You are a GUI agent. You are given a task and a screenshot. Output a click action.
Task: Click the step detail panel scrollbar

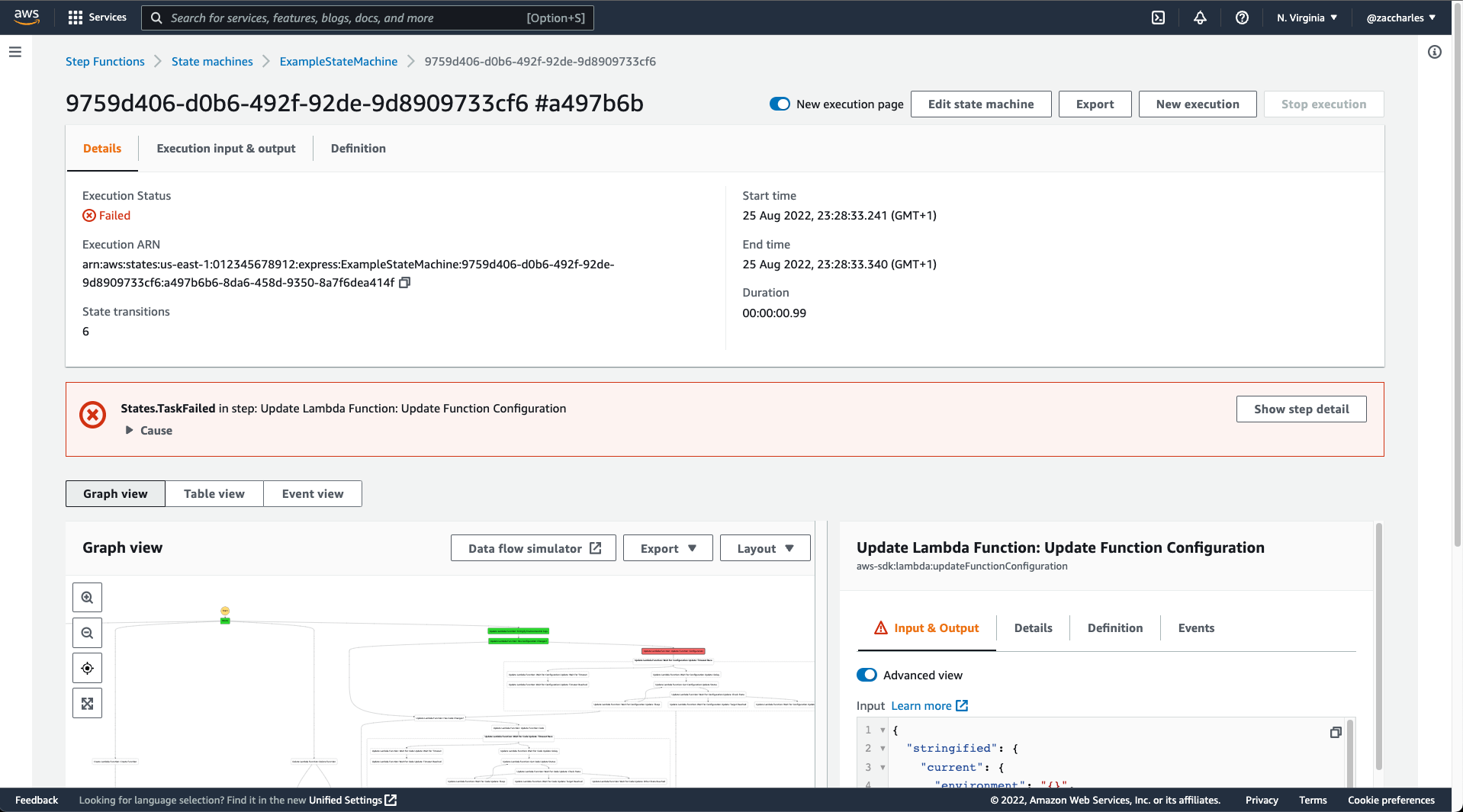1378,647
